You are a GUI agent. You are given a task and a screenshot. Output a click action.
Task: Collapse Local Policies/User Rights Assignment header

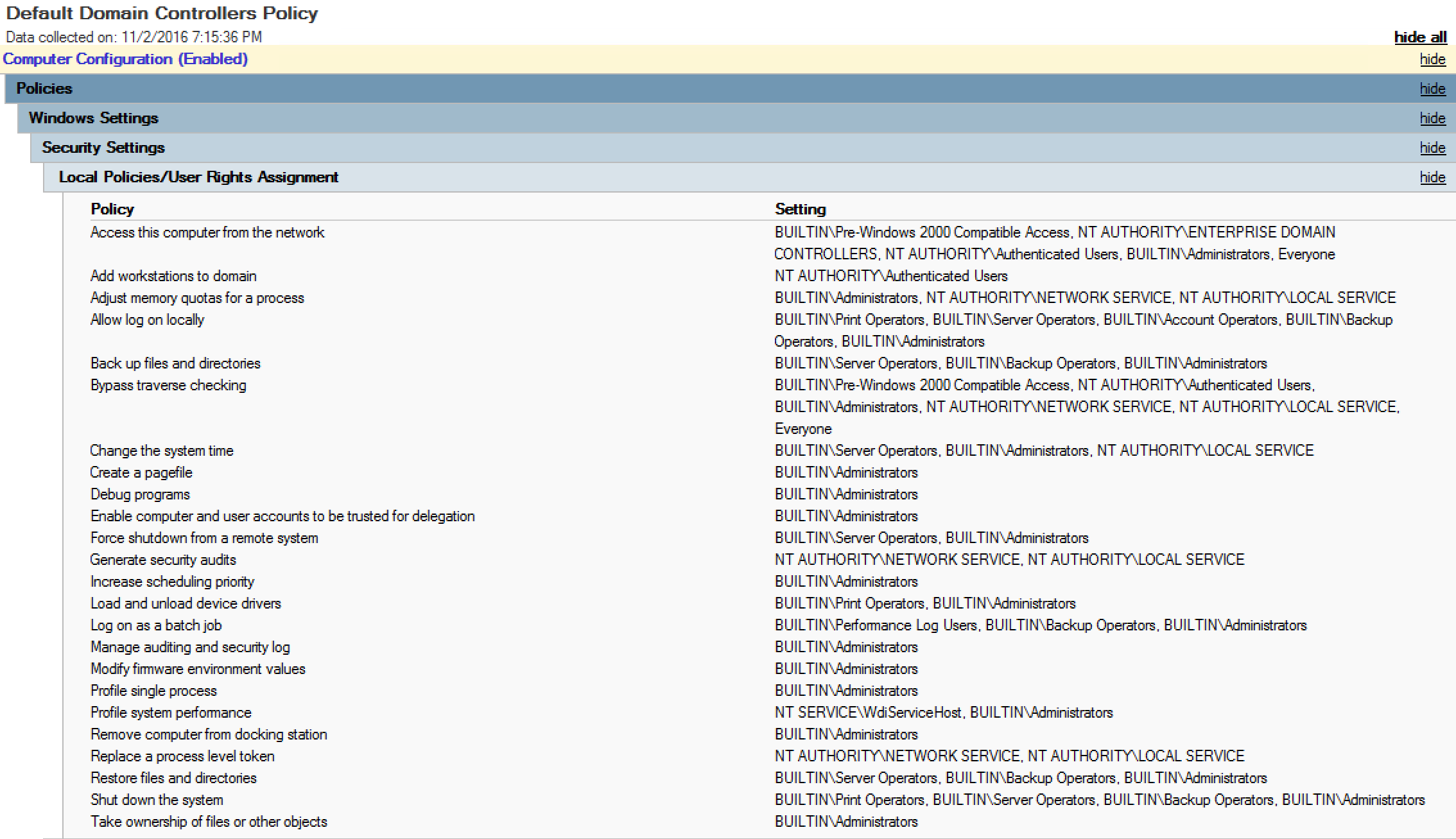click(198, 177)
